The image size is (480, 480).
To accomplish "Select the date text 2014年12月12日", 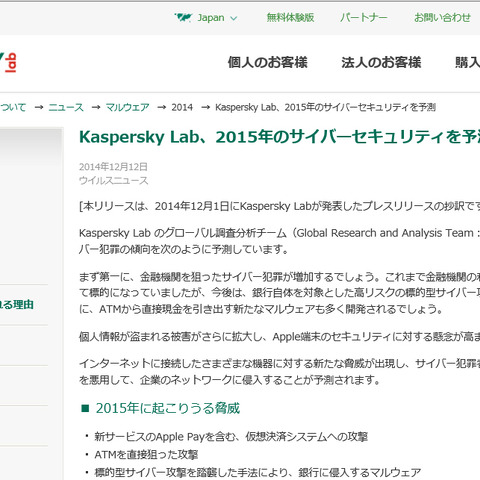I will 113,167.
